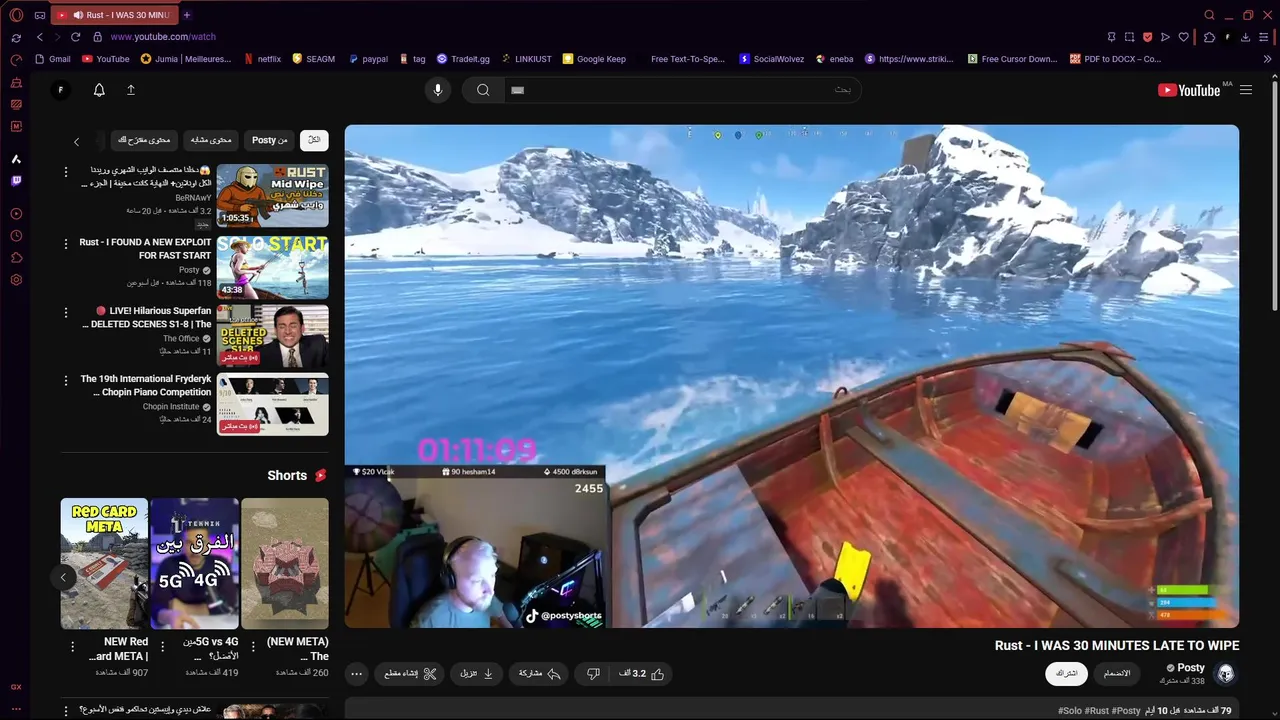Open browser tab search magnifier icon
The height and width of the screenshot is (720, 1280).
click(x=1210, y=15)
